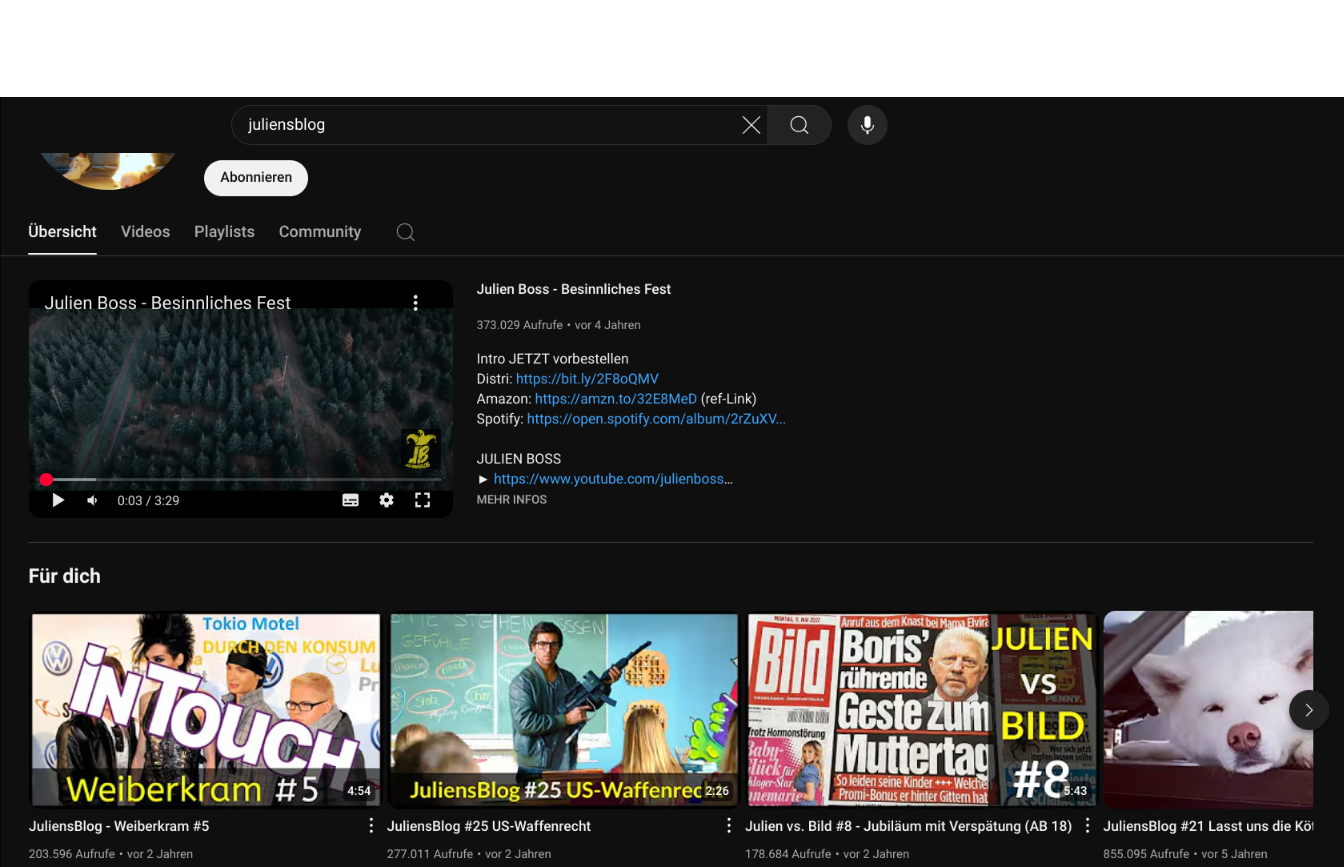Subscribe using the Abonnieren button
The height and width of the screenshot is (867, 1344).
click(256, 178)
